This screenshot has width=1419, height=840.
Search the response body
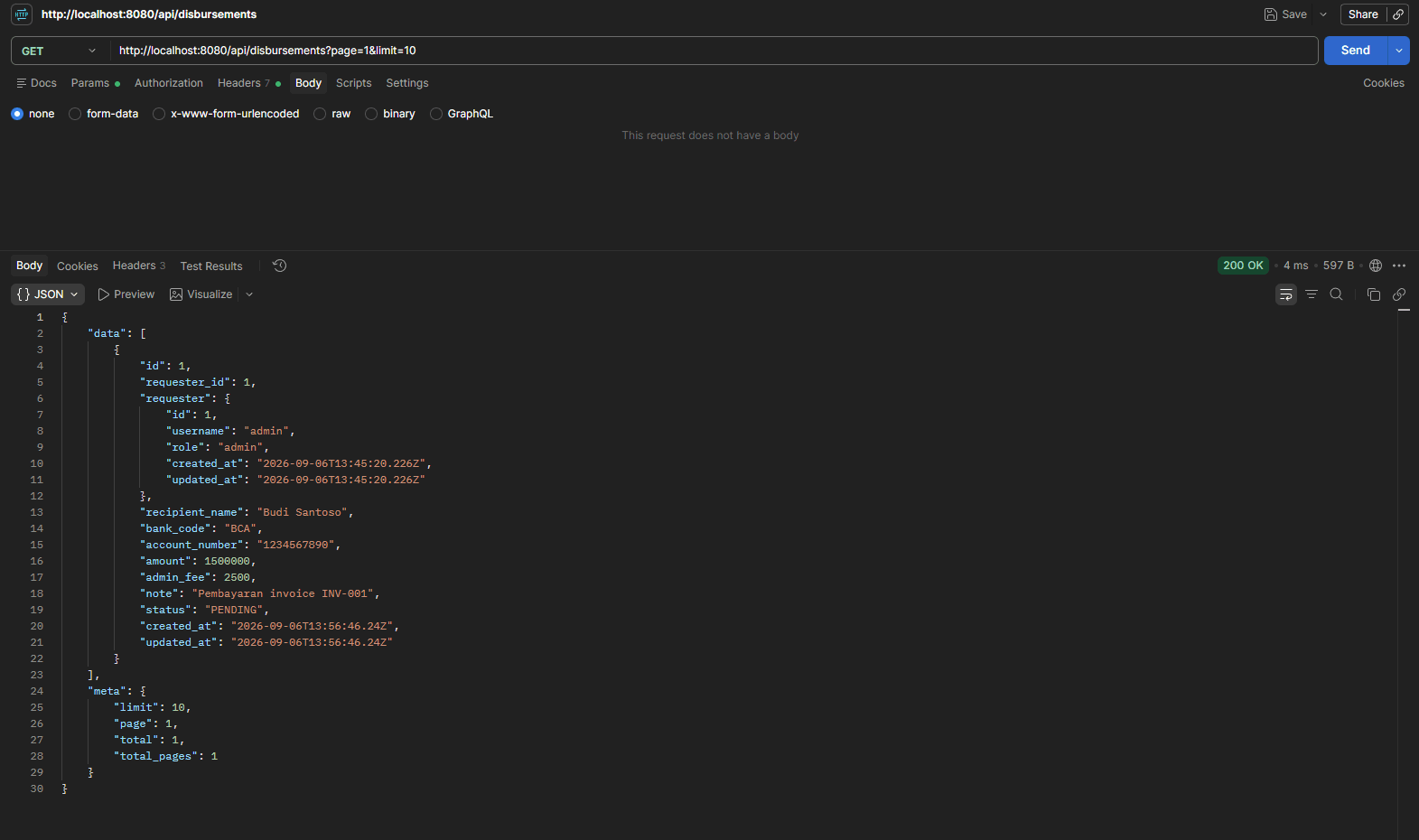[1337, 294]
